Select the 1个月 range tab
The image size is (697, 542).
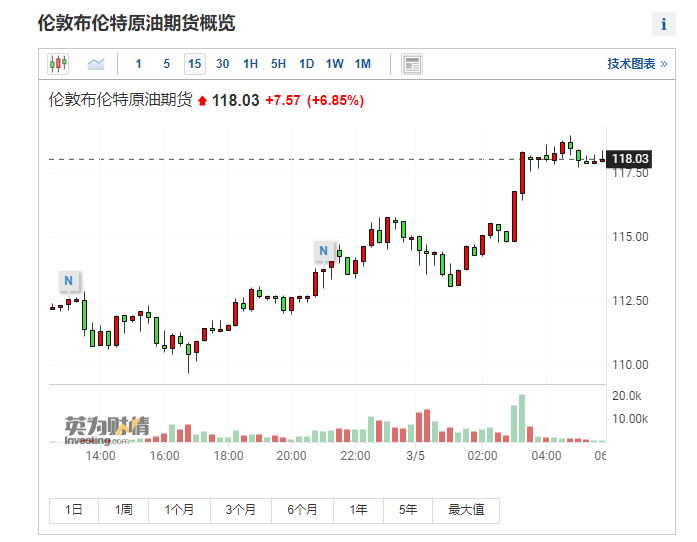pos(178,510)
